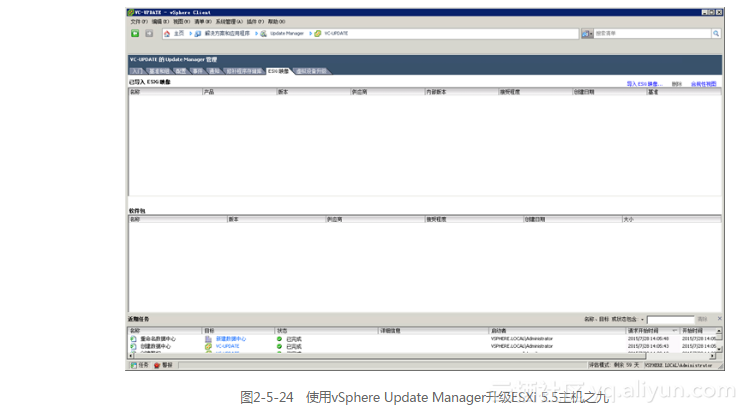The height and width of the screenshot is (414, 747).
Task: Click the Home house icon in breadcrumb
Action: [167, 33]
